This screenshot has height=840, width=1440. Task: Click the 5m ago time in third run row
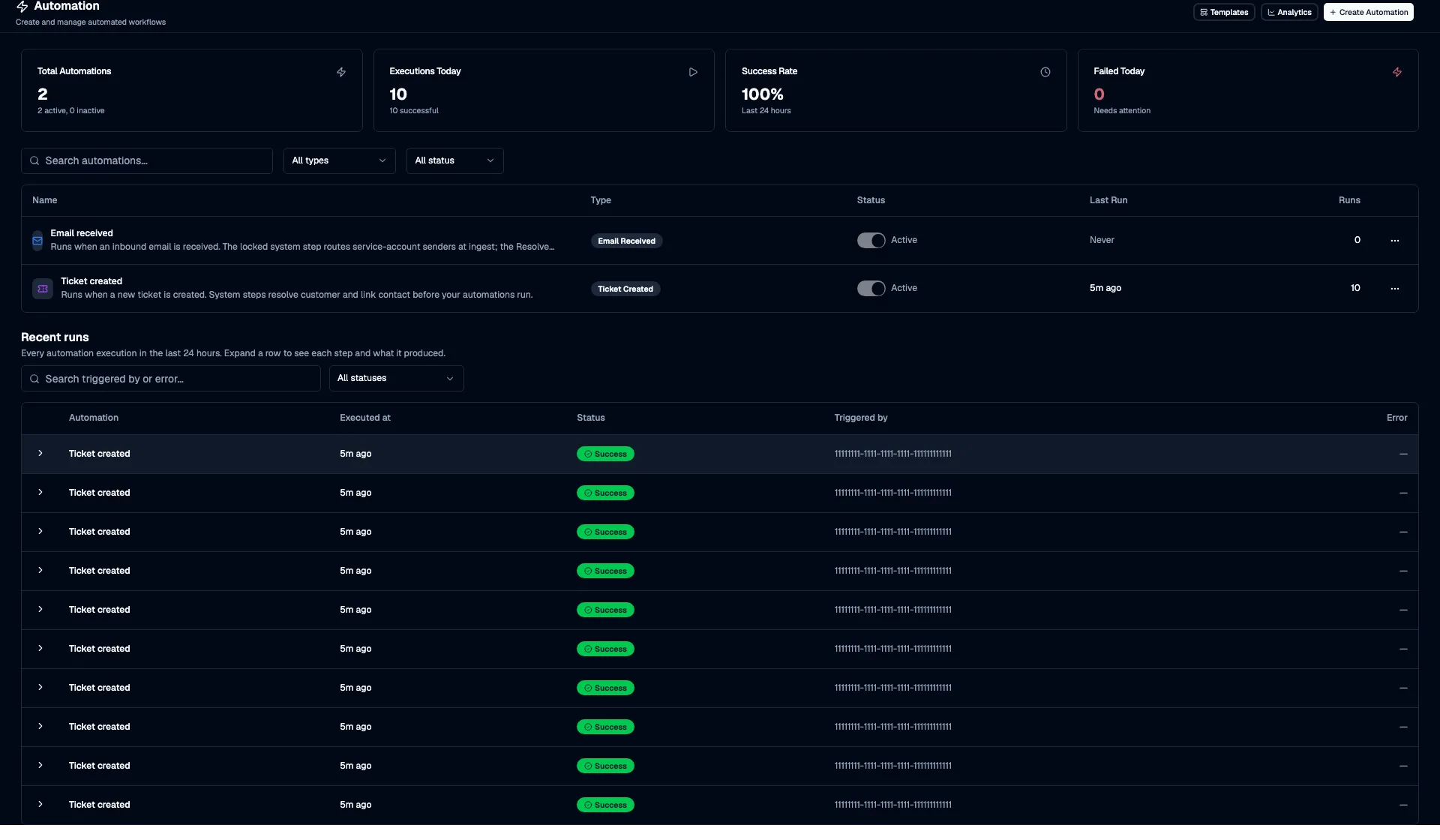point(355,532)
